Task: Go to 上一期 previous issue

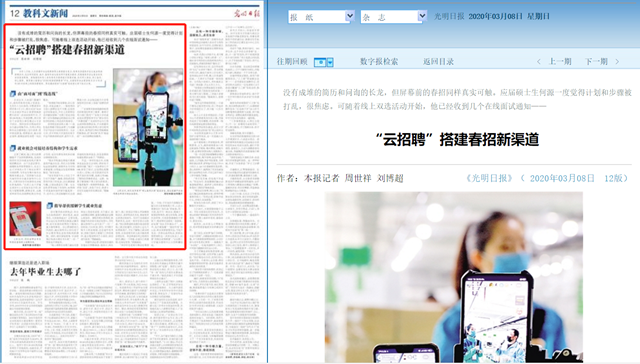Action: click(560, 62)
